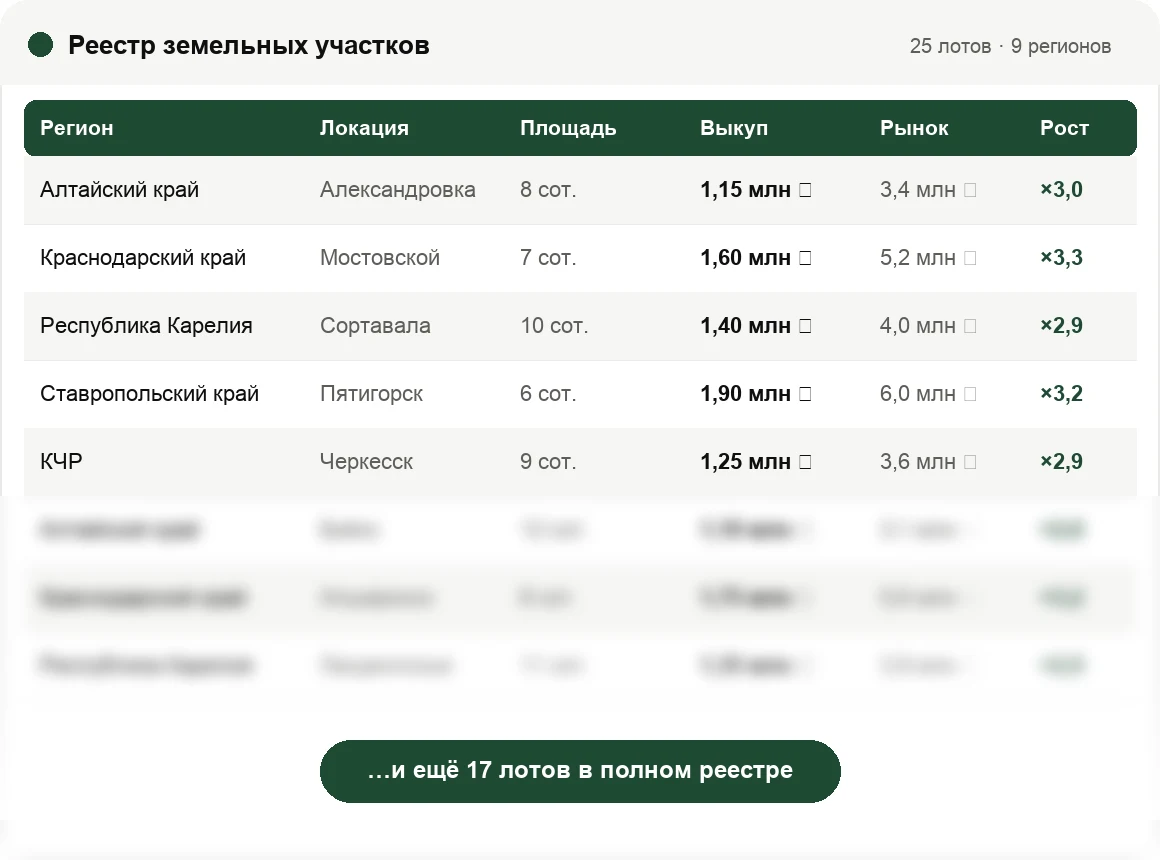This screenshot has width=1160, height=860.
Task: Open the '…и ещё 17 лотов в полном реестре' button
Action: pos(580,770)
